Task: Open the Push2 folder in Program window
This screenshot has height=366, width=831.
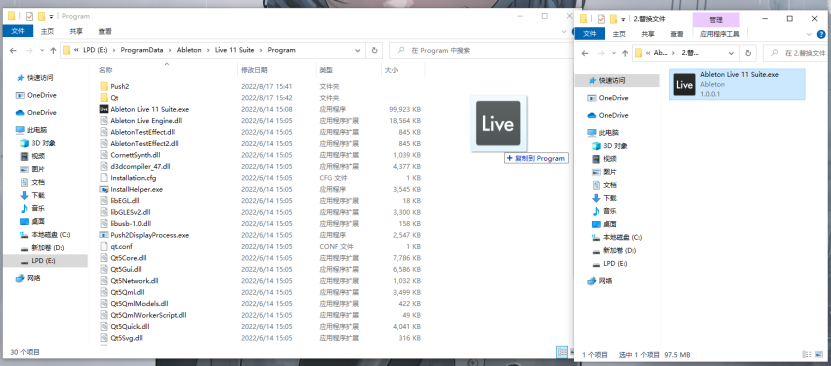Action: 120,86
